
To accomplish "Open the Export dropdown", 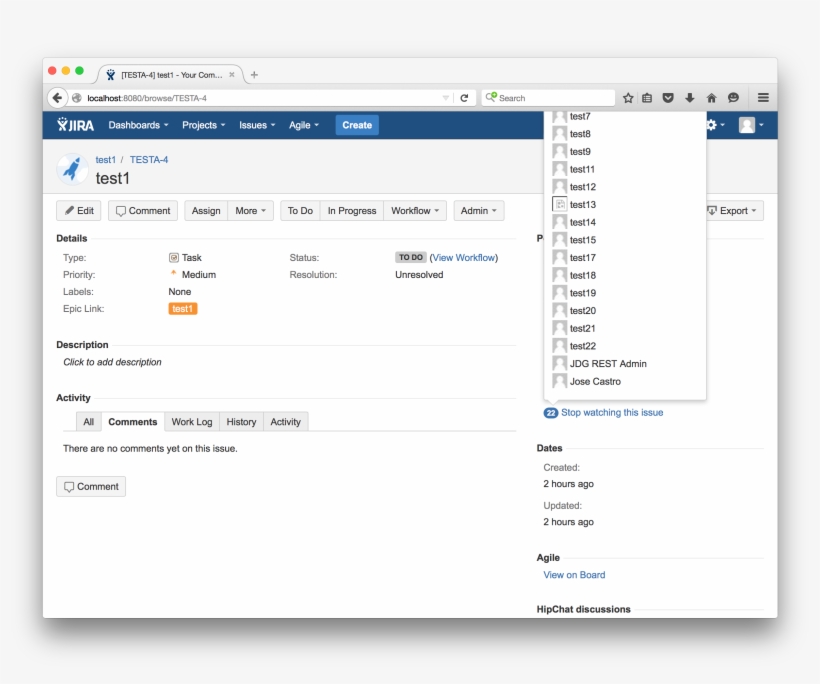I will 734,211.
